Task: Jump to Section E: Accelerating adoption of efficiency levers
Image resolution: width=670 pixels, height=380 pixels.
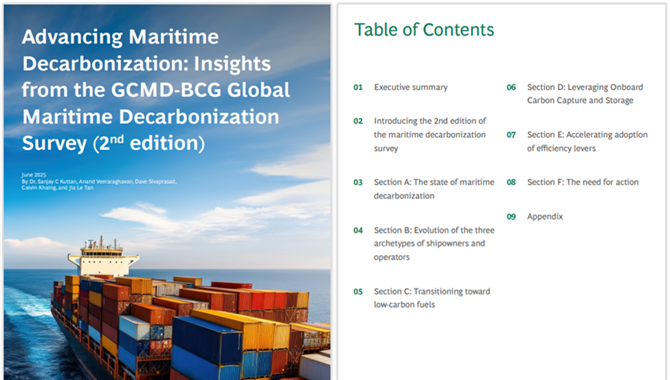Action: pyautogui.click(x=587, y=141)
